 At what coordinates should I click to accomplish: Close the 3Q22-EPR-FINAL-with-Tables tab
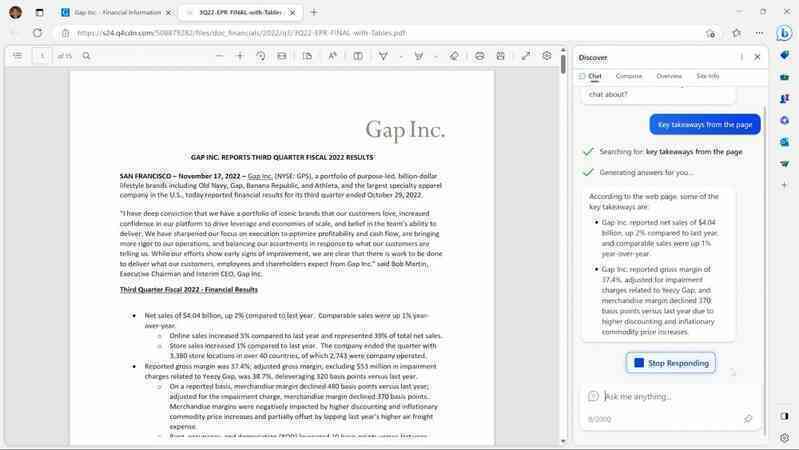pos(292,12)
